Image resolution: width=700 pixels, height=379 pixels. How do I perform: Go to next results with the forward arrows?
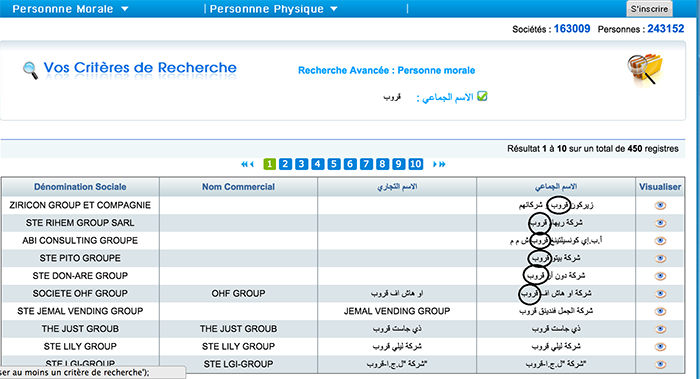click(x=439, y=164)
